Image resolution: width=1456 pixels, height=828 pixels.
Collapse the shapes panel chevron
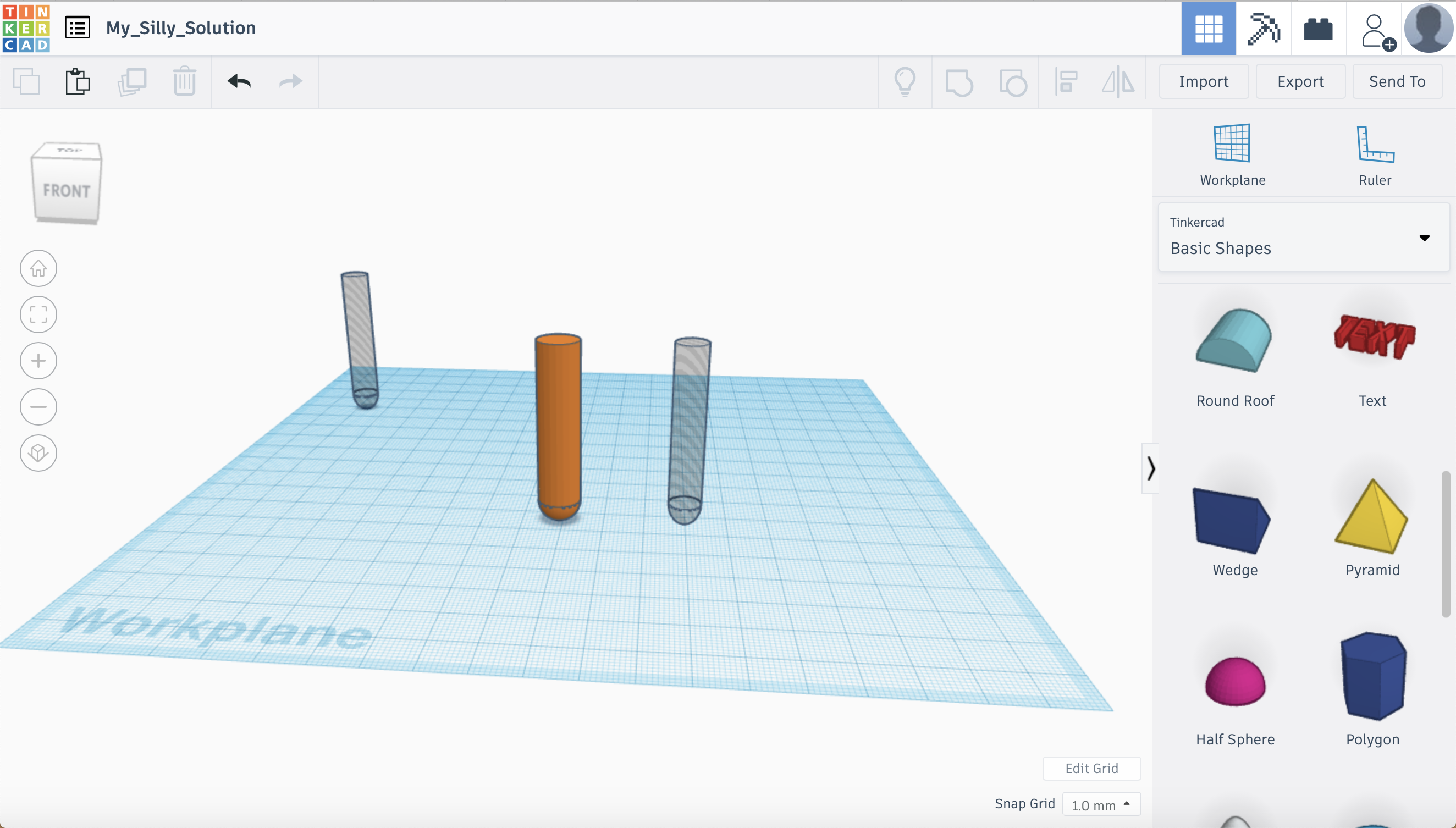(1151, 468)
